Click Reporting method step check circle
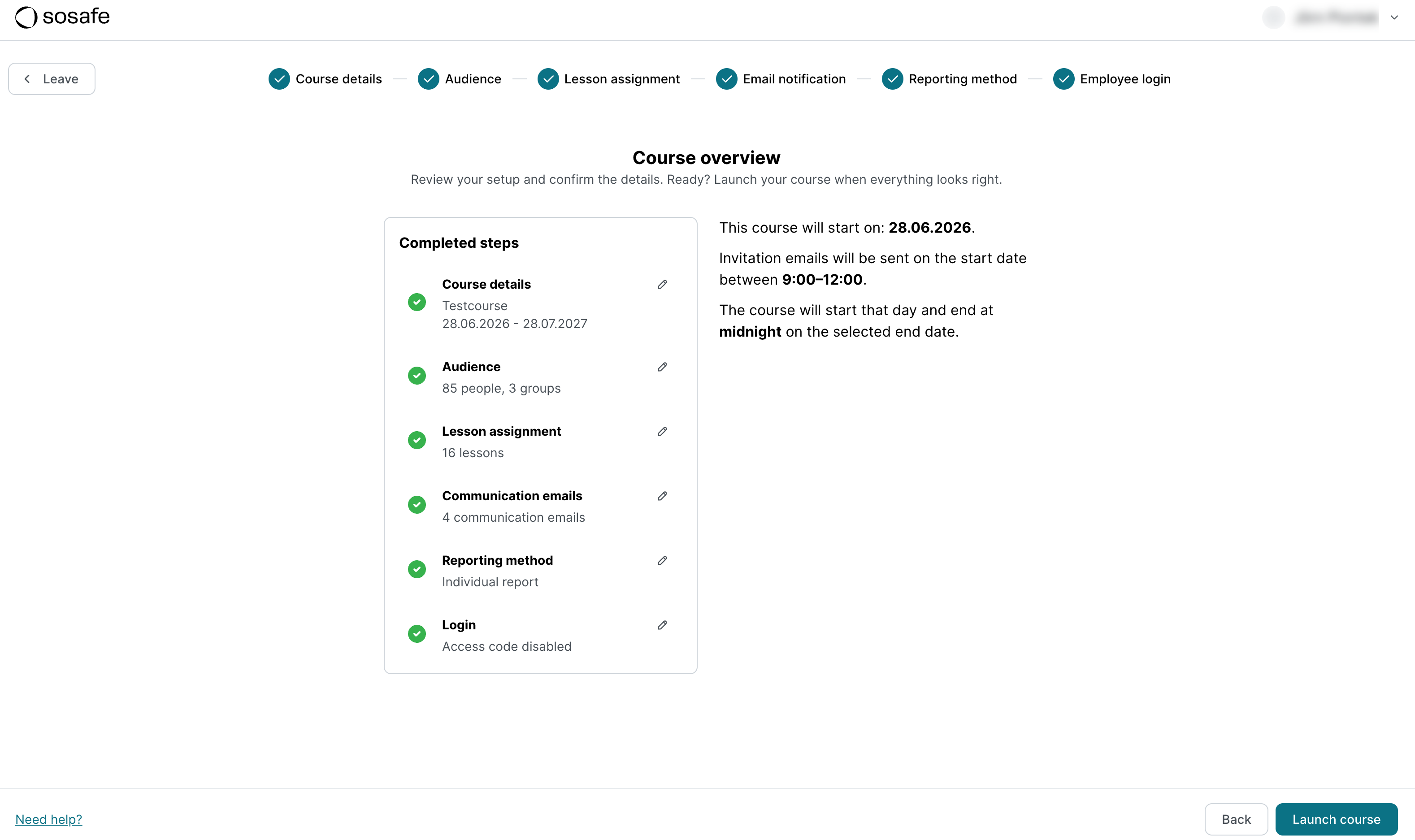Viewport: 1415px width, 840px height. pyautogui.click(x=893, y=79)
